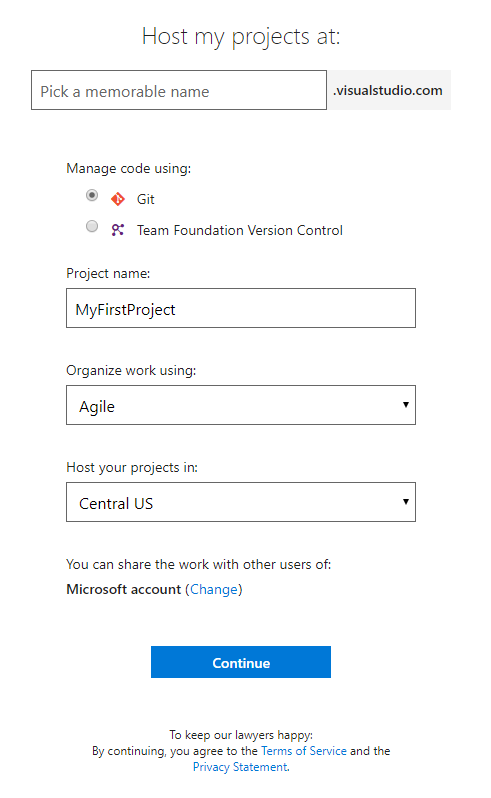Click the 'Organize work using:' label

(131, 370)
